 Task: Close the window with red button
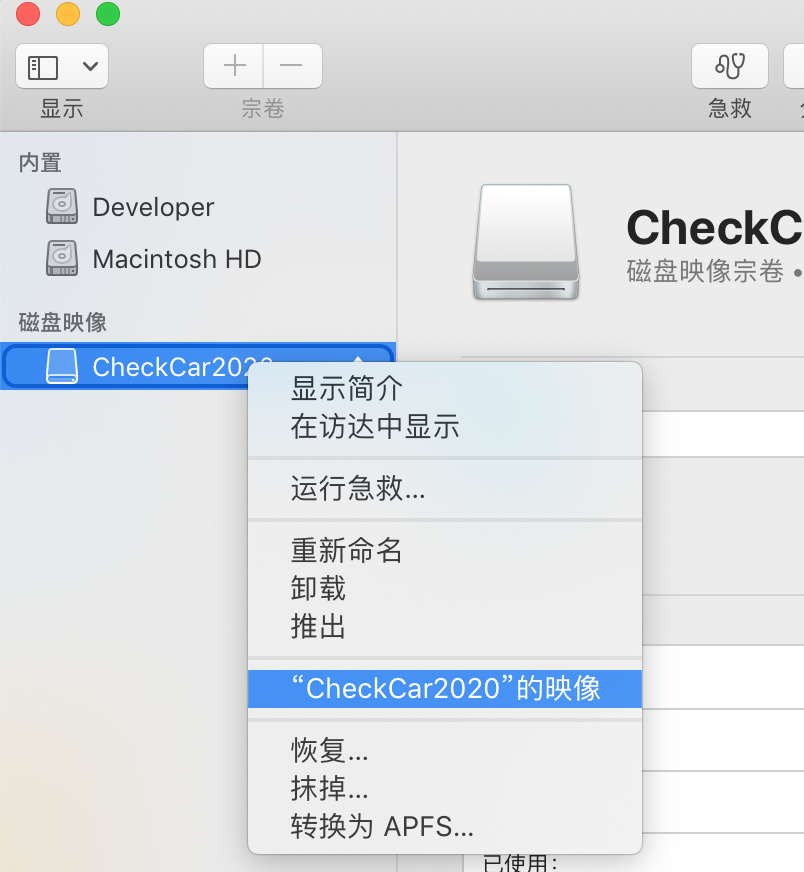(28, 14)
